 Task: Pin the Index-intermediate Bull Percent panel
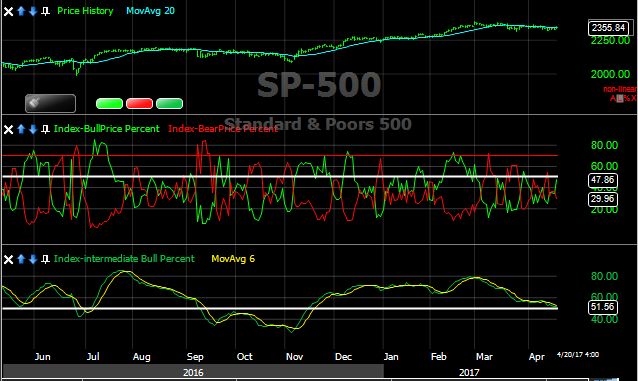tap(46, 259)
